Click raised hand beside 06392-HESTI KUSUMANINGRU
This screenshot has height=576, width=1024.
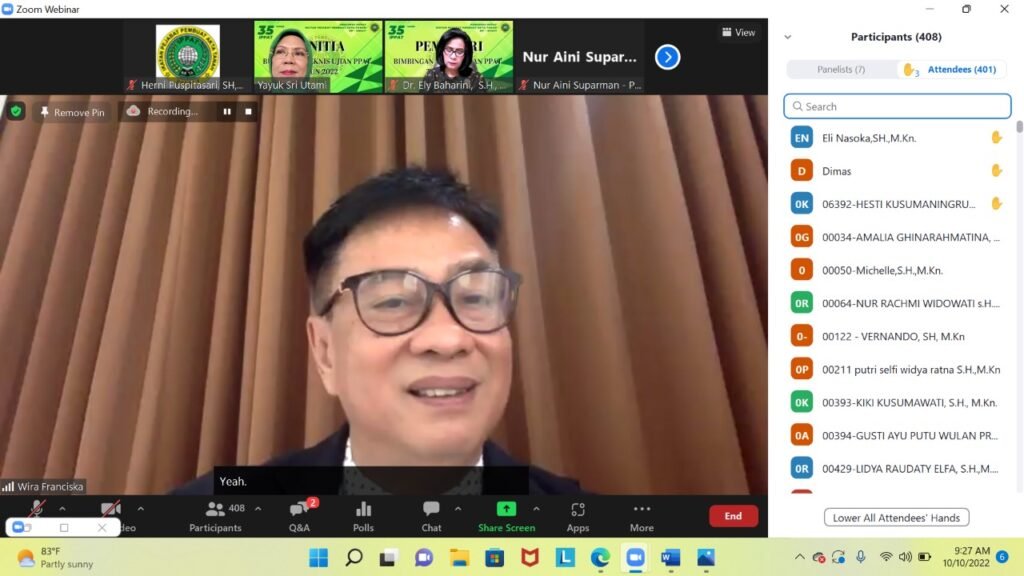click(997, 204)
